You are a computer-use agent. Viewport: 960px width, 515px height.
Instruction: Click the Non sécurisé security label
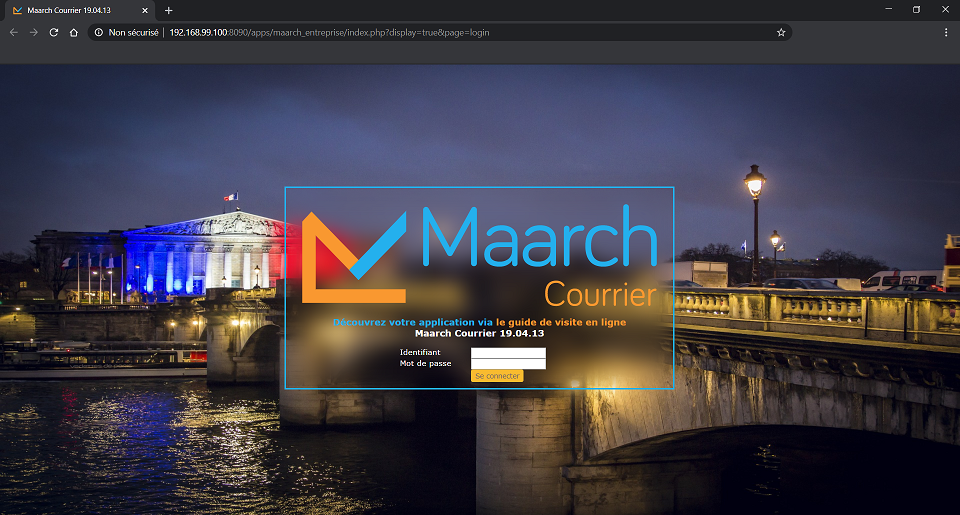[133, 32]
